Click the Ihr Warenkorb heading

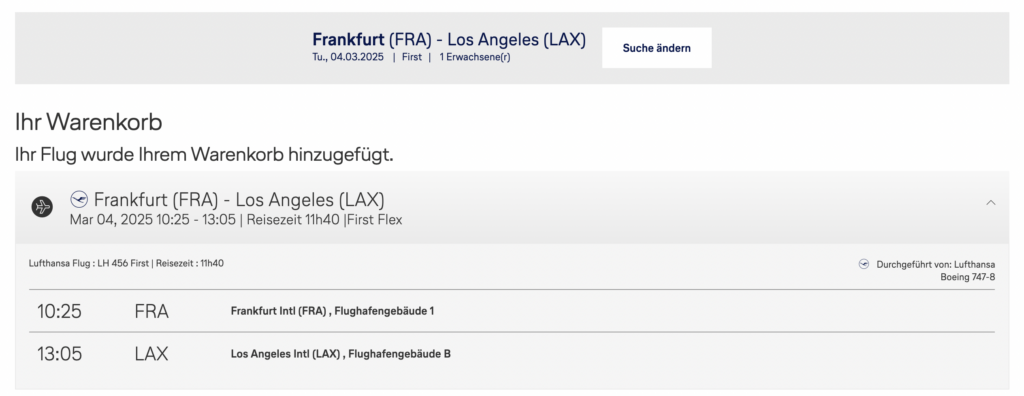89,122
